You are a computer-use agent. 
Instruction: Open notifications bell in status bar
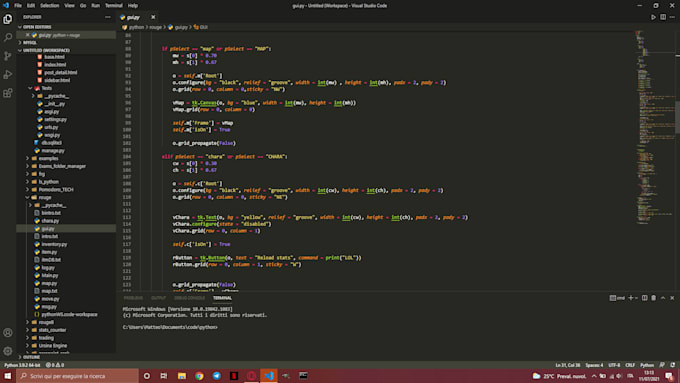pyautogui.click(x=672, y=365)
